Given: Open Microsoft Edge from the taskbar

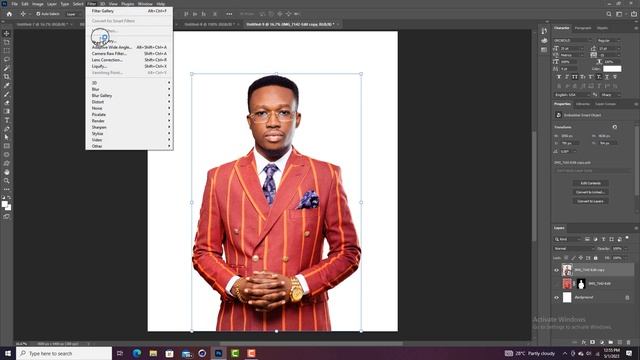Looking at the screenshot, I should [x=137, y=353].
